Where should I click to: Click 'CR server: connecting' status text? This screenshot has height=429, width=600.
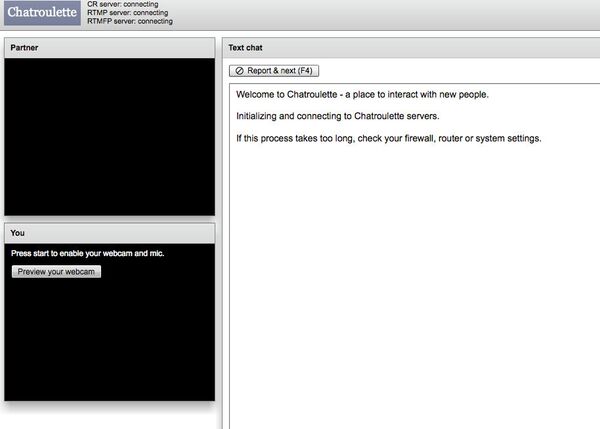point(122,4)
